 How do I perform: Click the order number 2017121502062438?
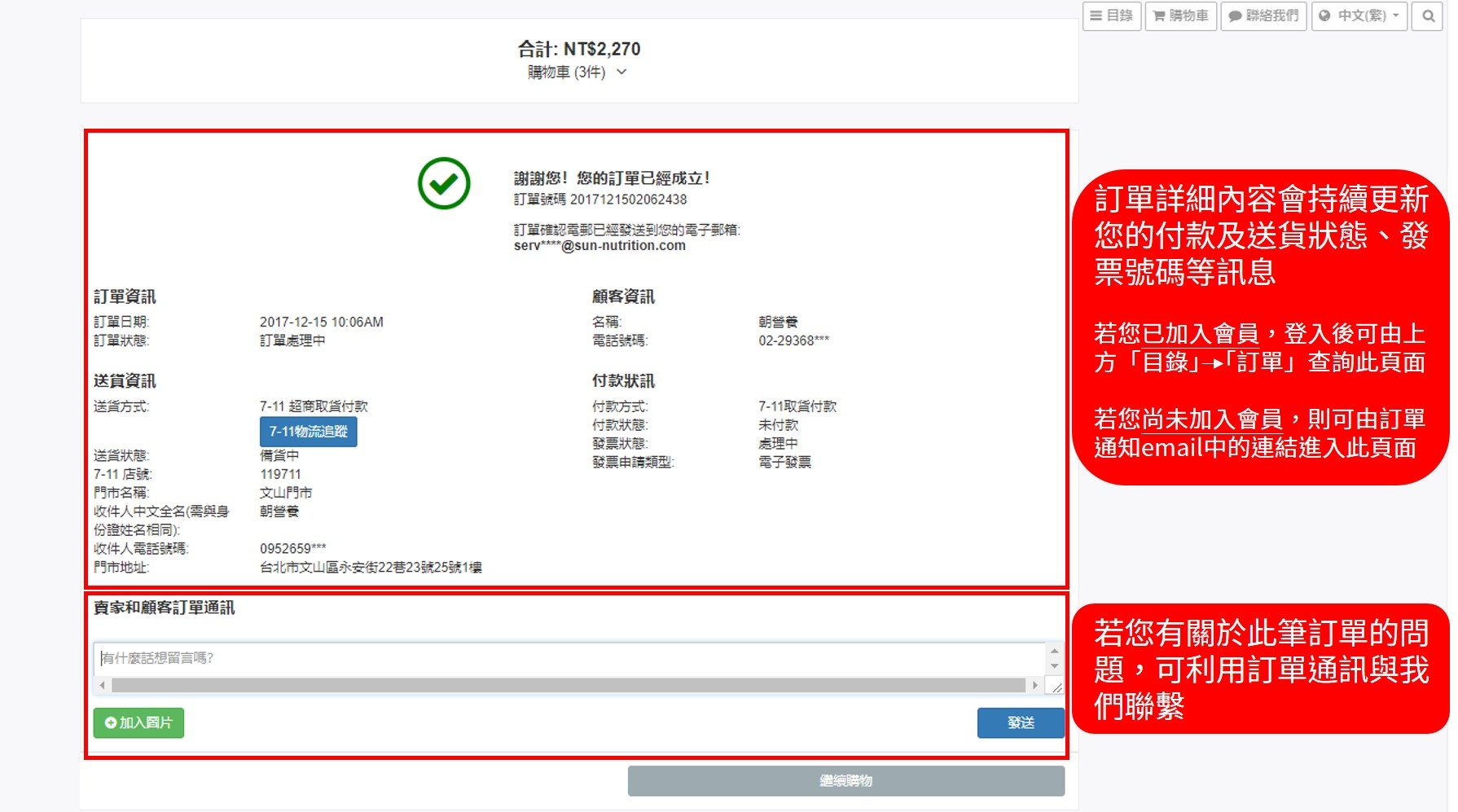(628, 200)
